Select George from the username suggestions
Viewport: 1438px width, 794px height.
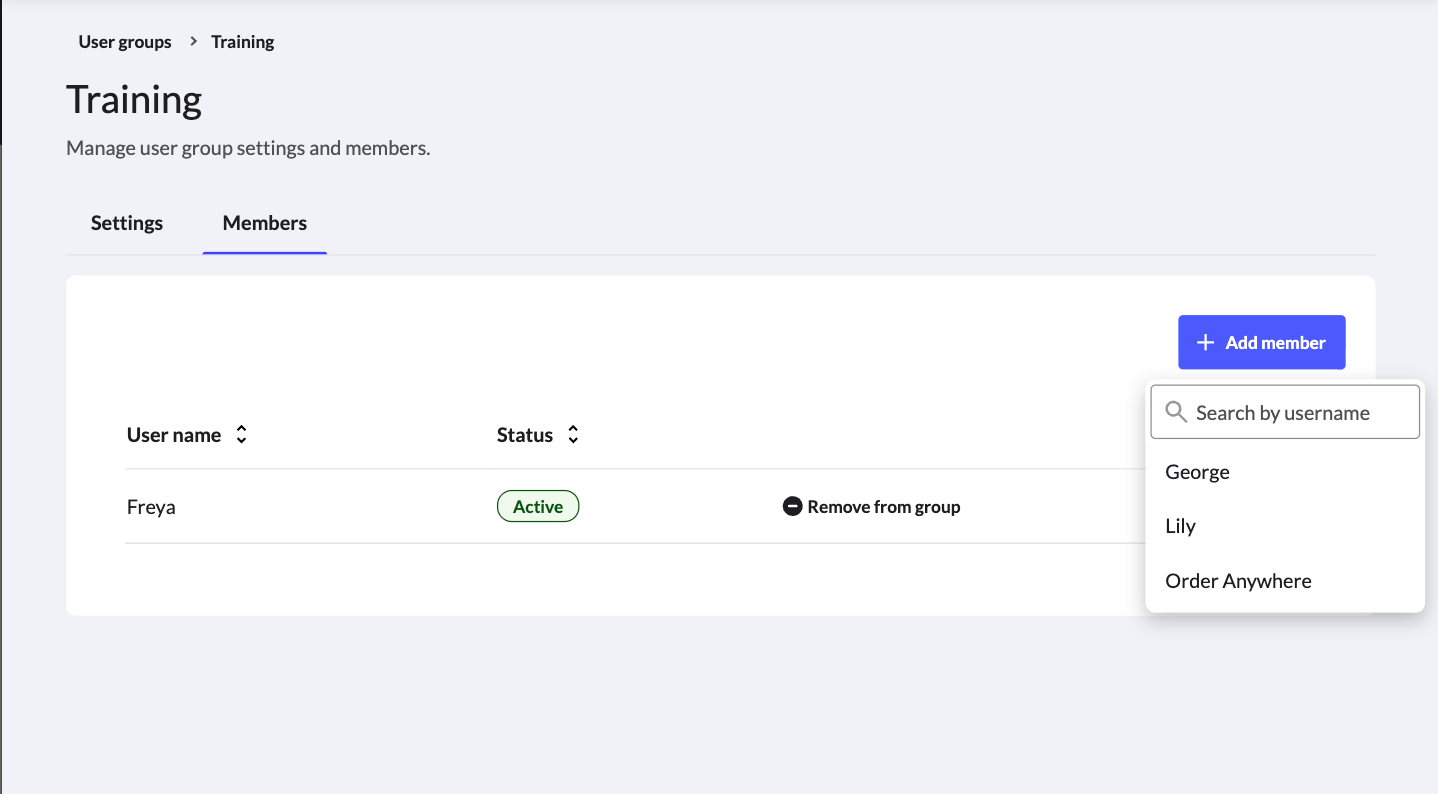(1197, 471)
